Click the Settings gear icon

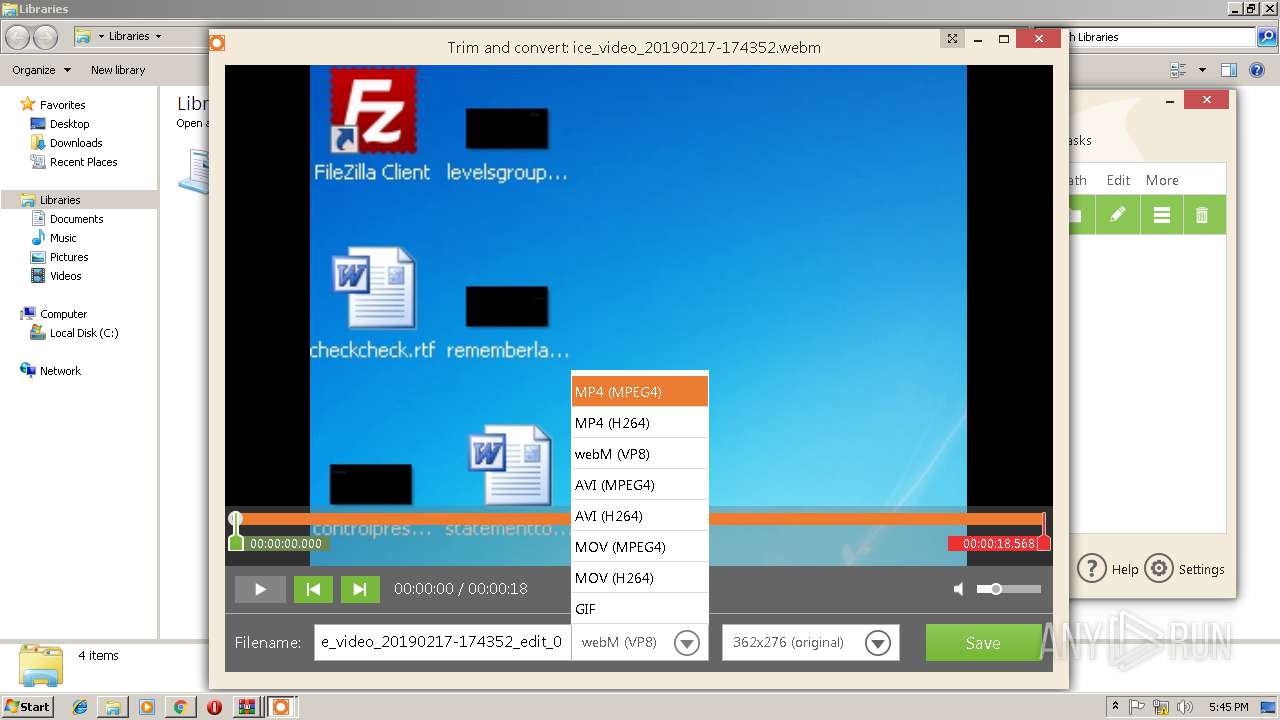pyautogui.click(x=1159, y=569)
